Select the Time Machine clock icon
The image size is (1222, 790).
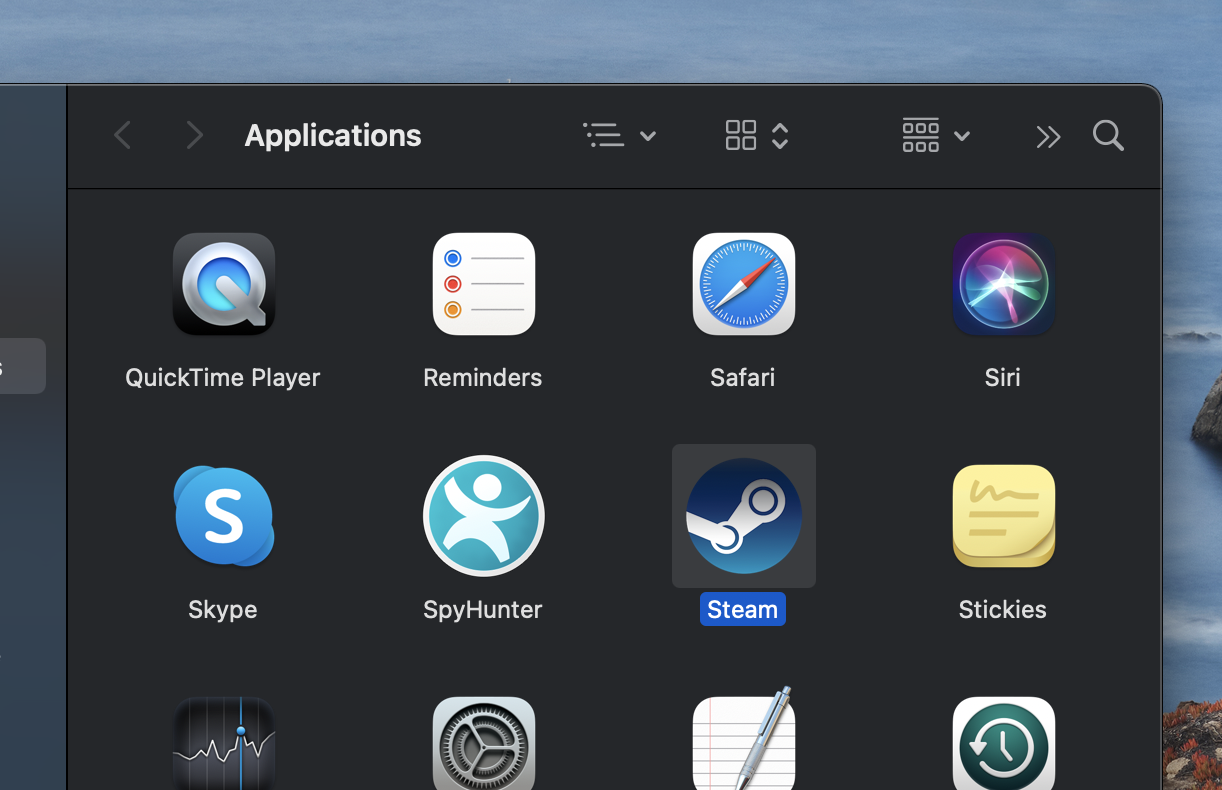1003,743
